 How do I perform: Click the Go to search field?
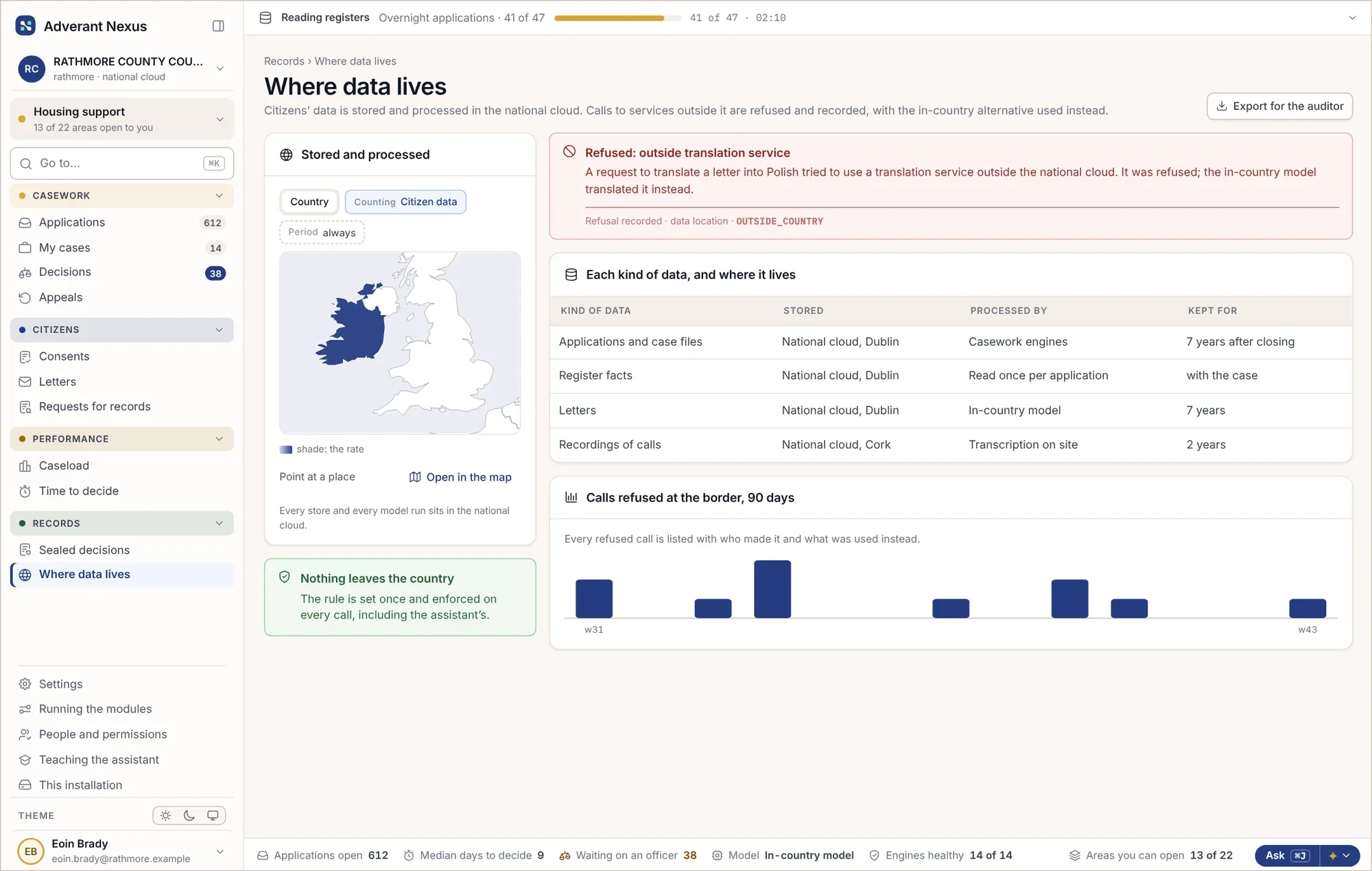122,163
